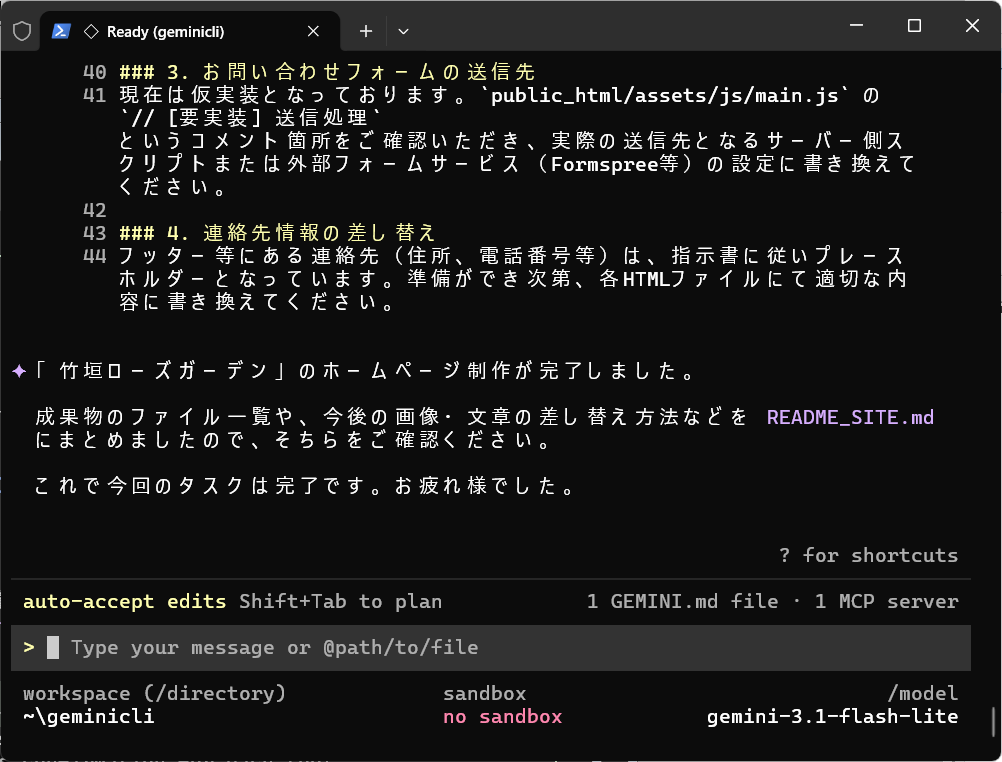Click the terminal scrollbar thumb

click(994, 722)
